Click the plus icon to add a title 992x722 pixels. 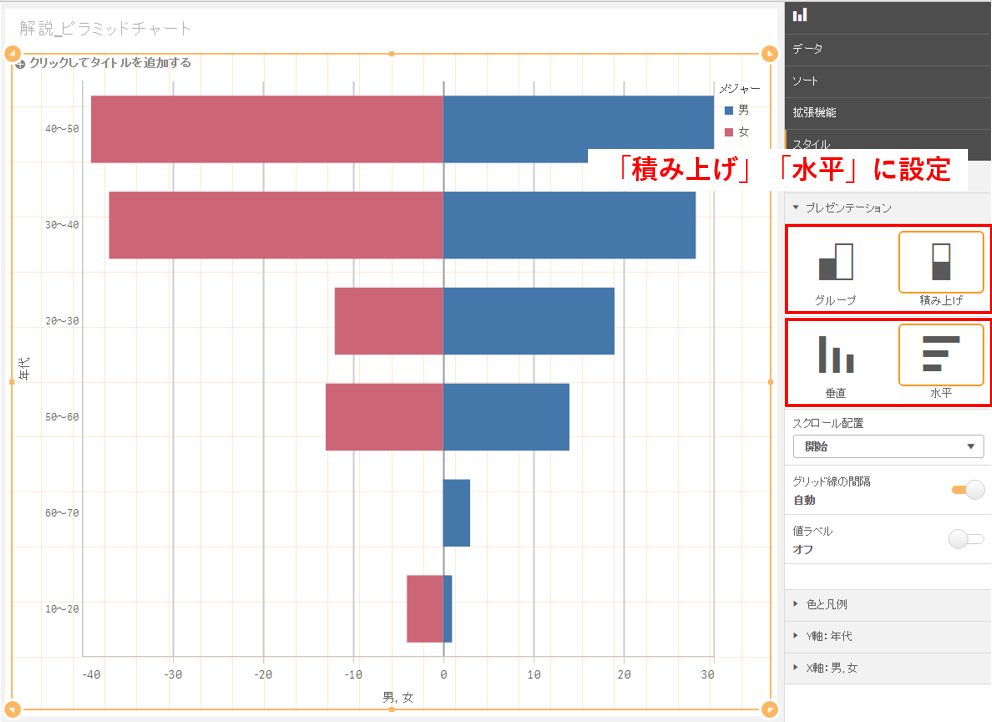pos(20,63)
